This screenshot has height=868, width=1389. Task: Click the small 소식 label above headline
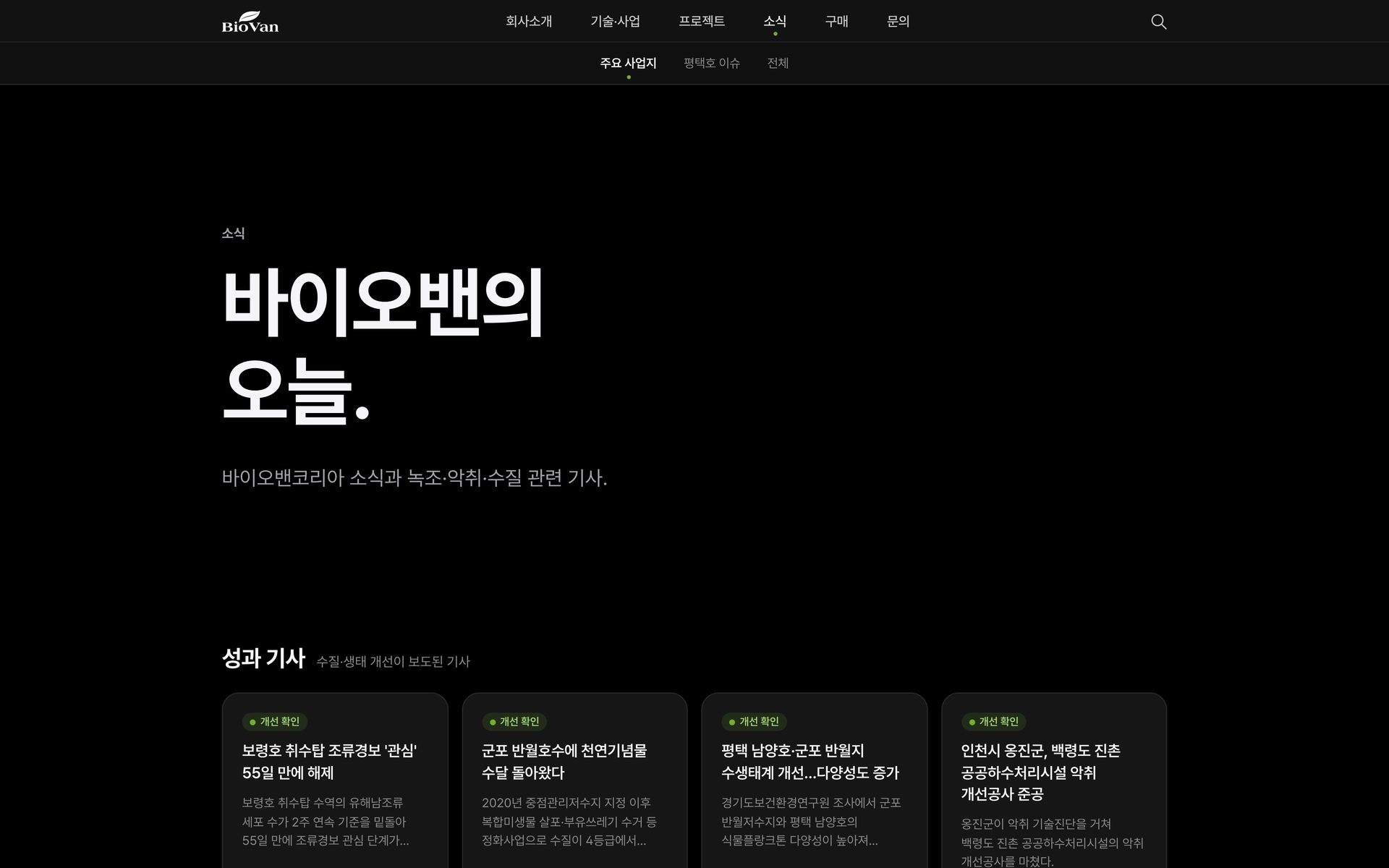tap(233, 234)
